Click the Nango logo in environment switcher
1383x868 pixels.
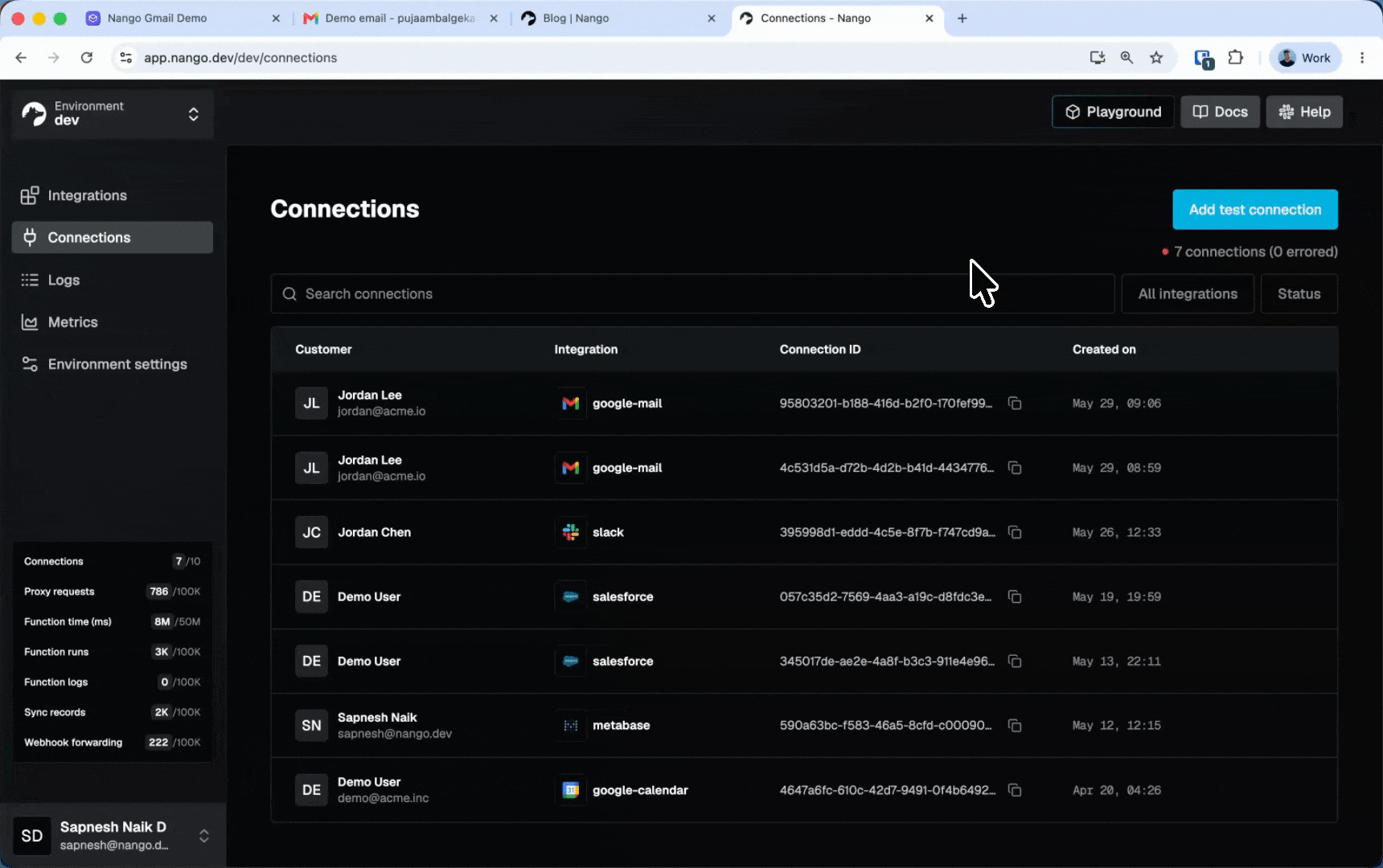coord(35,113)
